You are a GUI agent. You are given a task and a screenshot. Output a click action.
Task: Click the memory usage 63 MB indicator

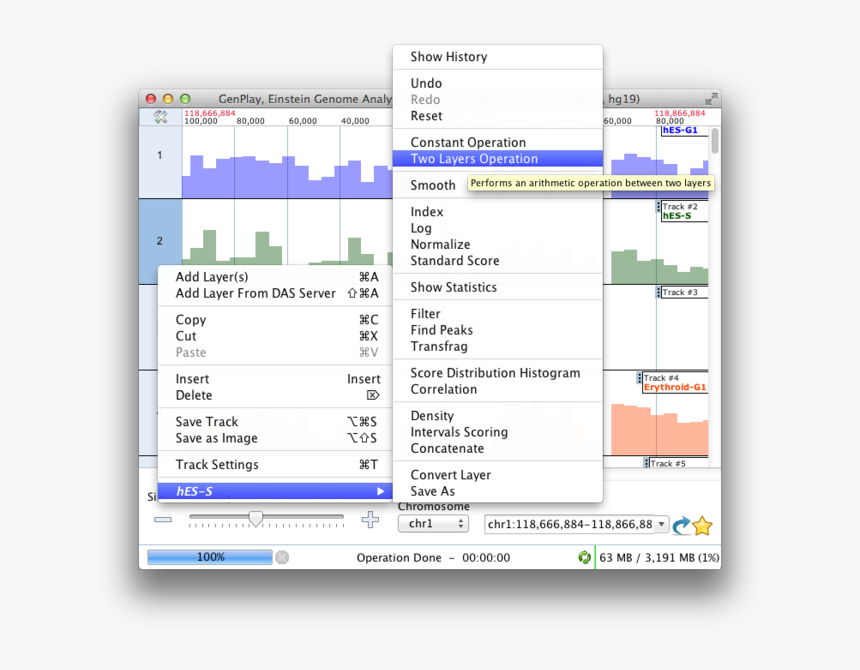coord(659,558)
